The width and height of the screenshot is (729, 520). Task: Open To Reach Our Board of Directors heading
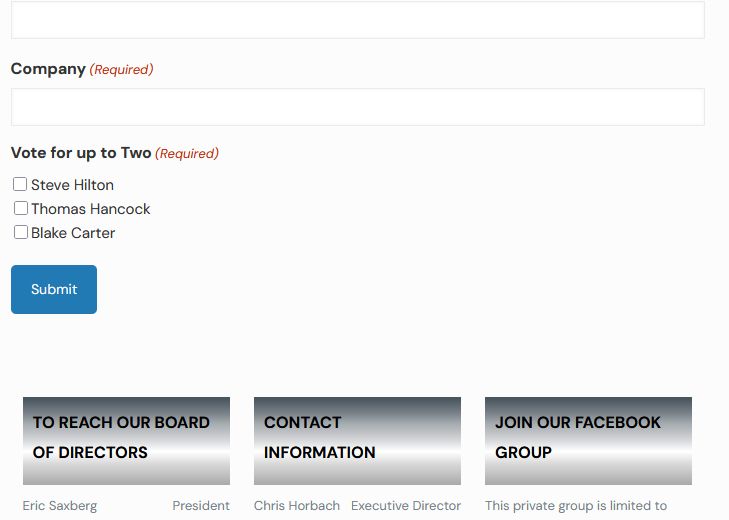click(121, 437)
